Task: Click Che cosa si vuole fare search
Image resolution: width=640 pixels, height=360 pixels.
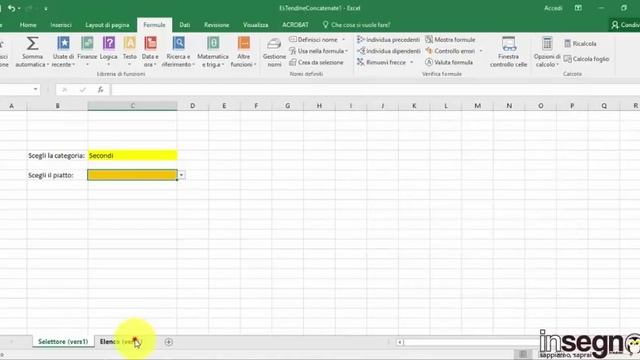Action: (356, 25)
